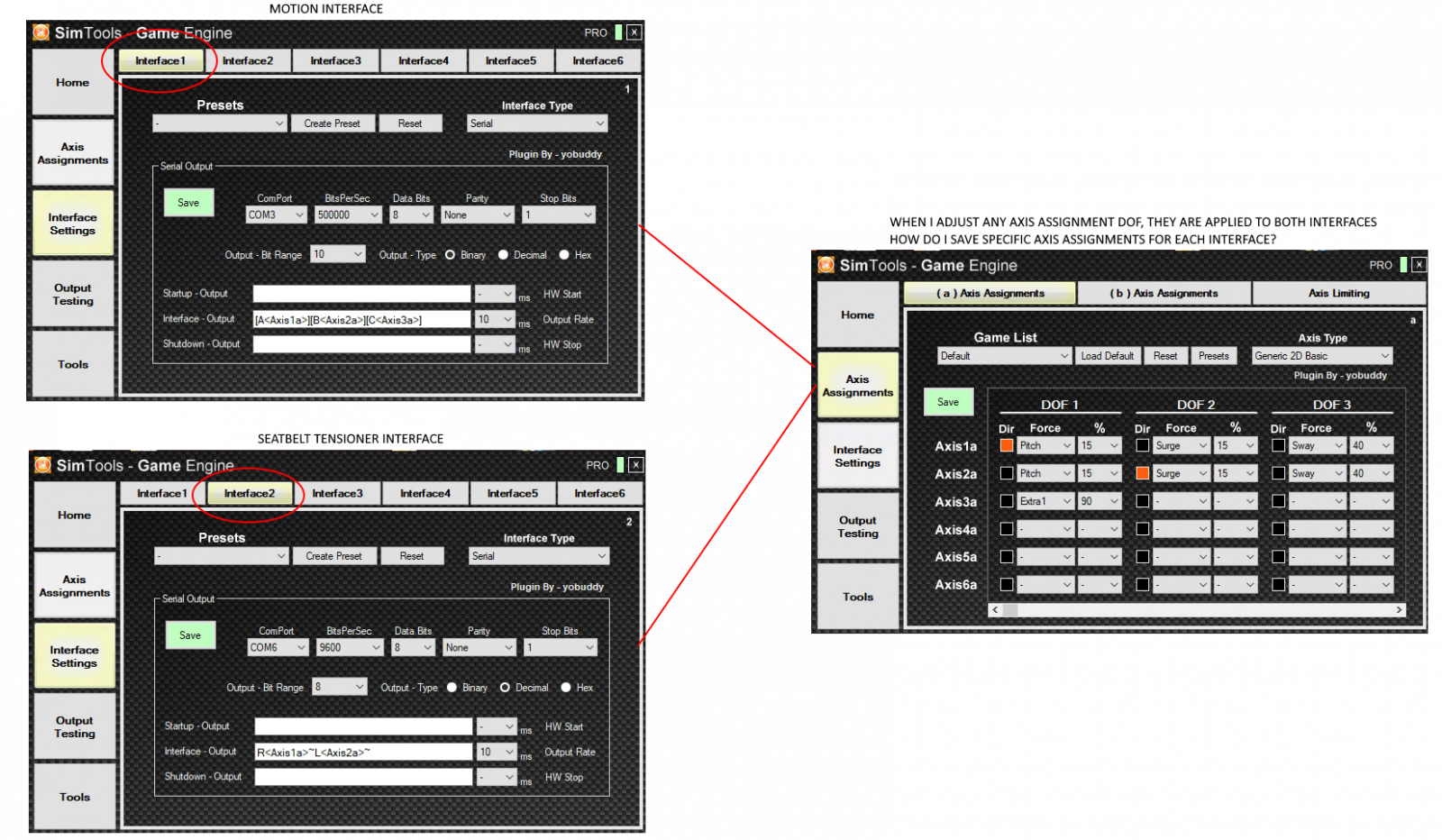The height and width of the screenshot is (840, 1442).
Task: Click Load Default in Axis Assignments window
Action: 1108,356
